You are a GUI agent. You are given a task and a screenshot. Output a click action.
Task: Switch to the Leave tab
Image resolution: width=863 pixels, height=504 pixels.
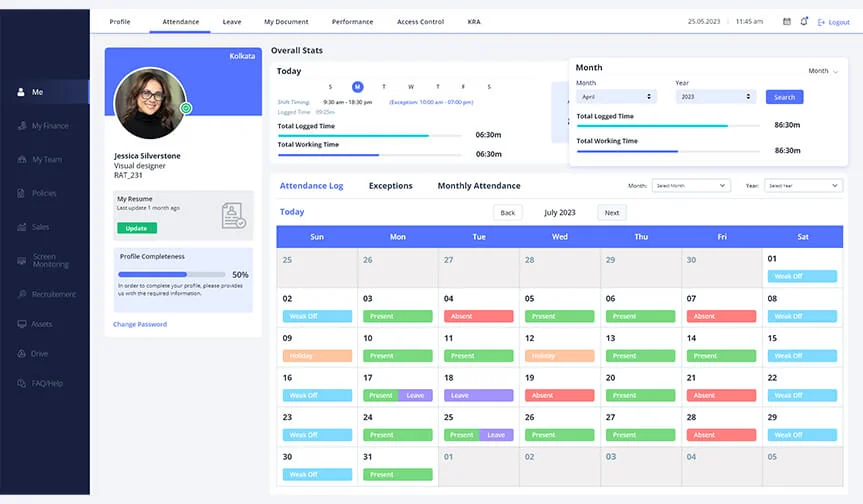(231, 21)
